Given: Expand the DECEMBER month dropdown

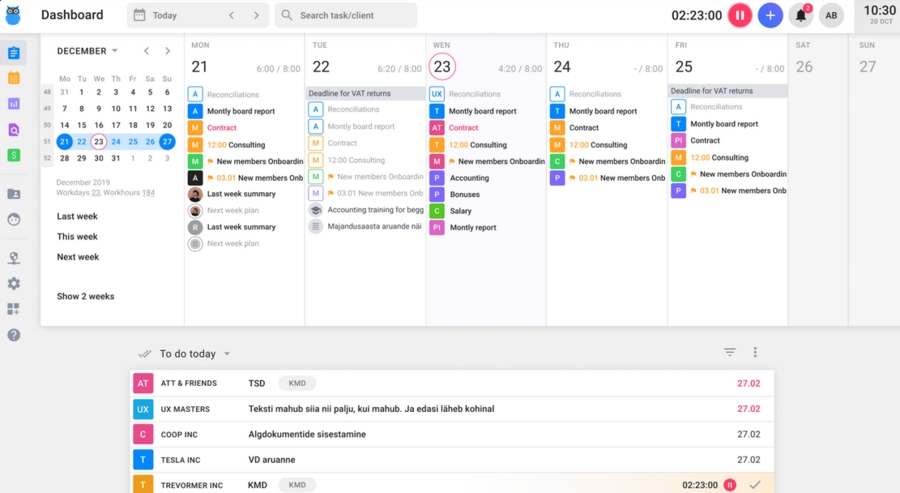Looking at the screenshot, I should click(x=114, y=51).
